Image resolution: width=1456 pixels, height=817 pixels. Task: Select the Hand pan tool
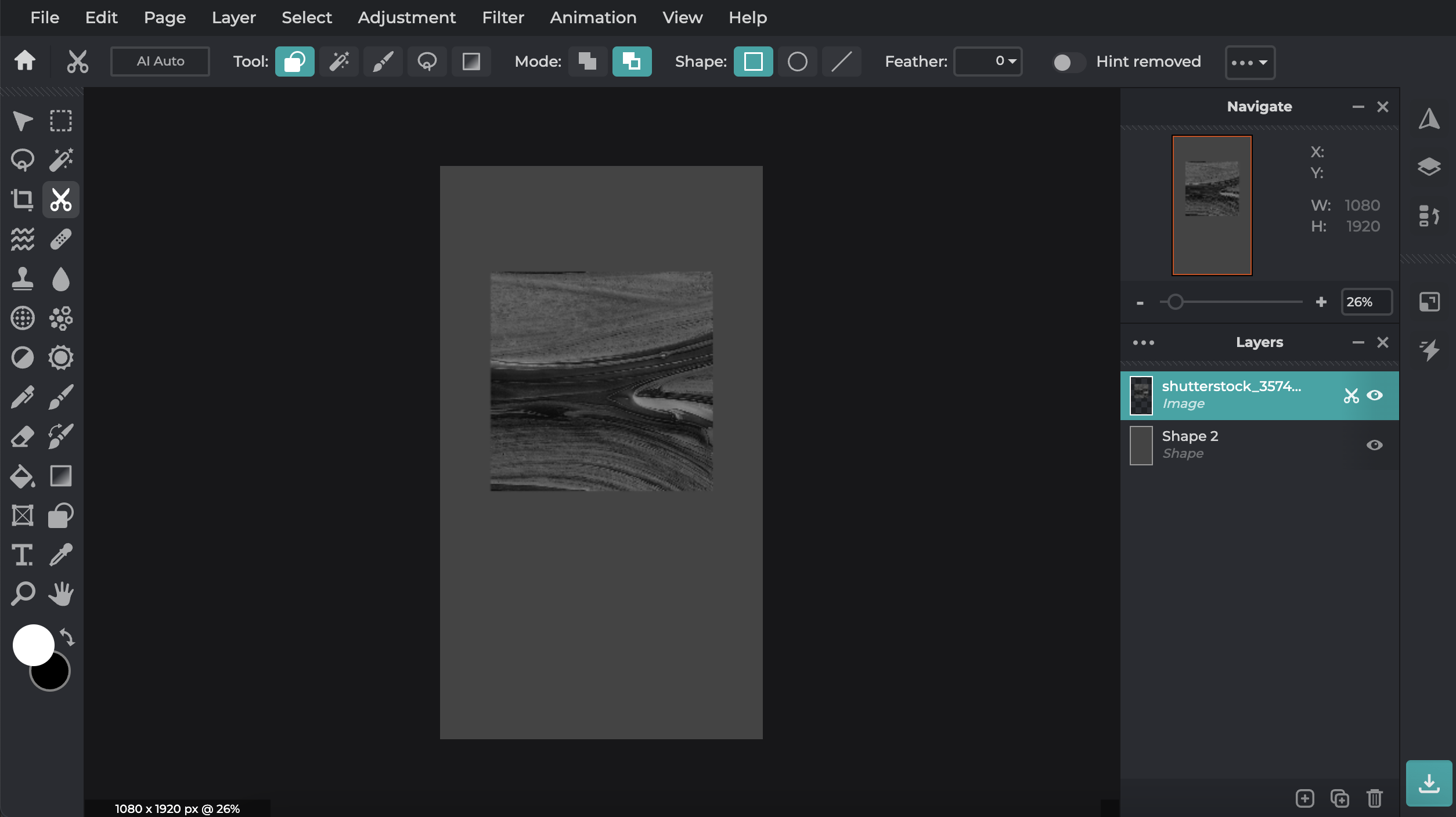click(x=61, y=594)
